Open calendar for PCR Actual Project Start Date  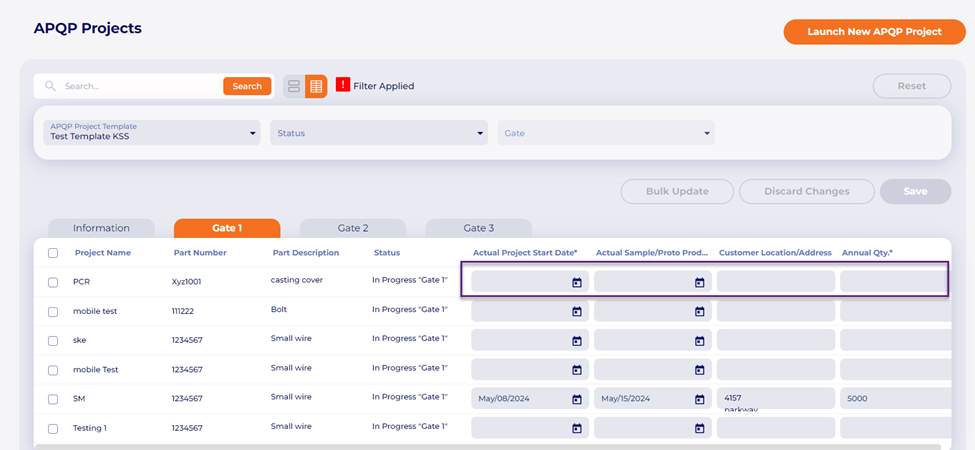(576, 282)
